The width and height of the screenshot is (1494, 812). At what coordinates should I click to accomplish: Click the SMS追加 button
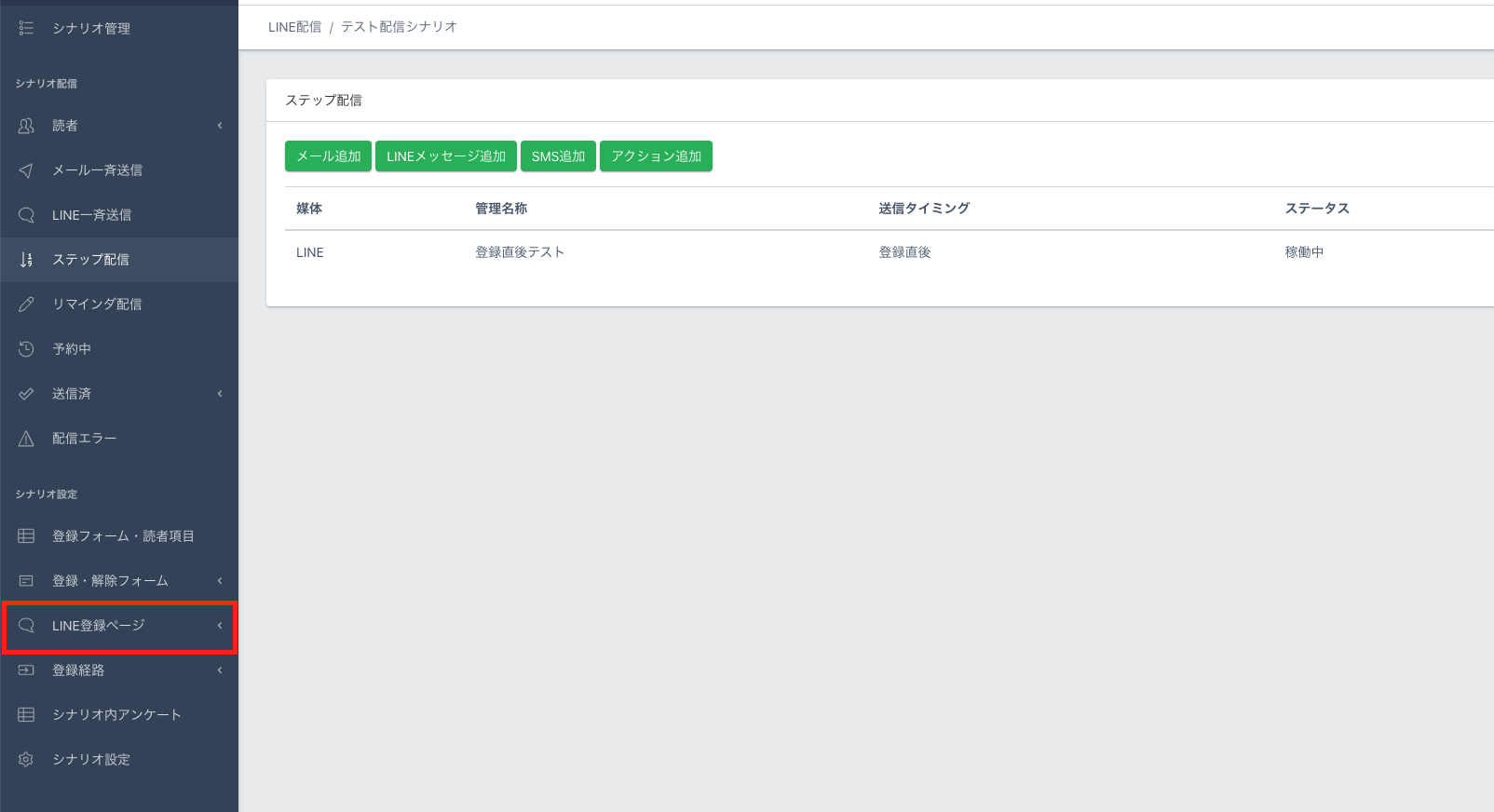click(558, 156)
